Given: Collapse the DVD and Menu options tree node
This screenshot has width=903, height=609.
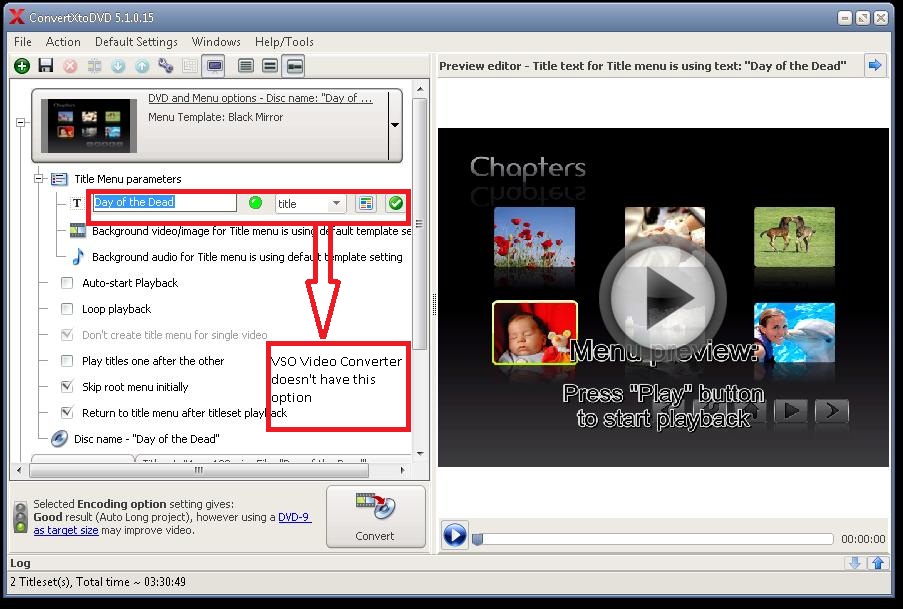Looking at the screenshot, I should (21, 122).
